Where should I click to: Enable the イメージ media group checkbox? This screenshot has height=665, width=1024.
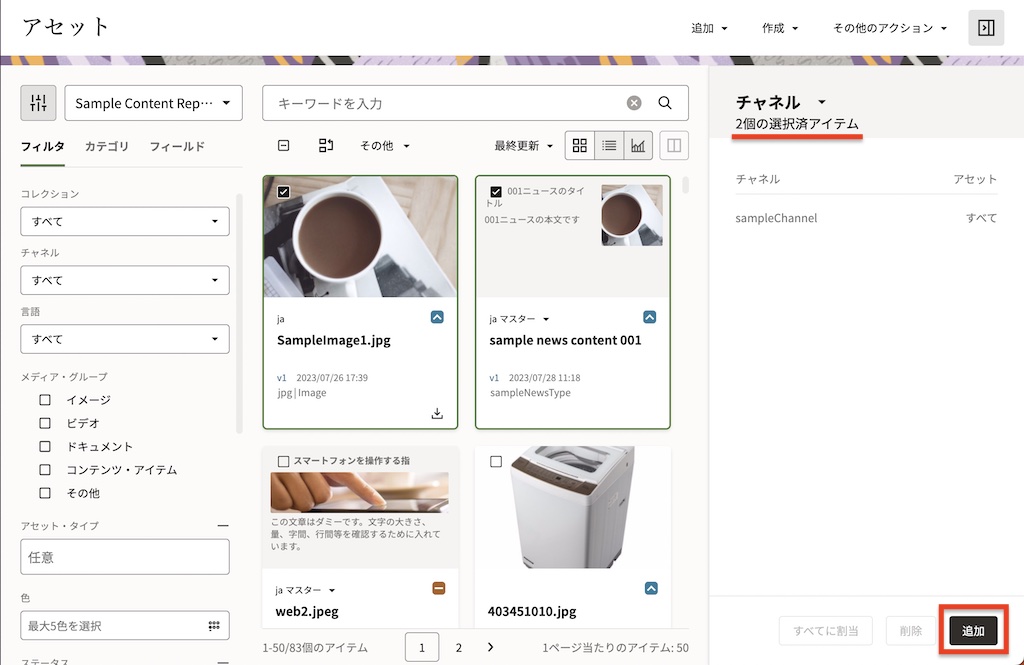coord(45,400)
